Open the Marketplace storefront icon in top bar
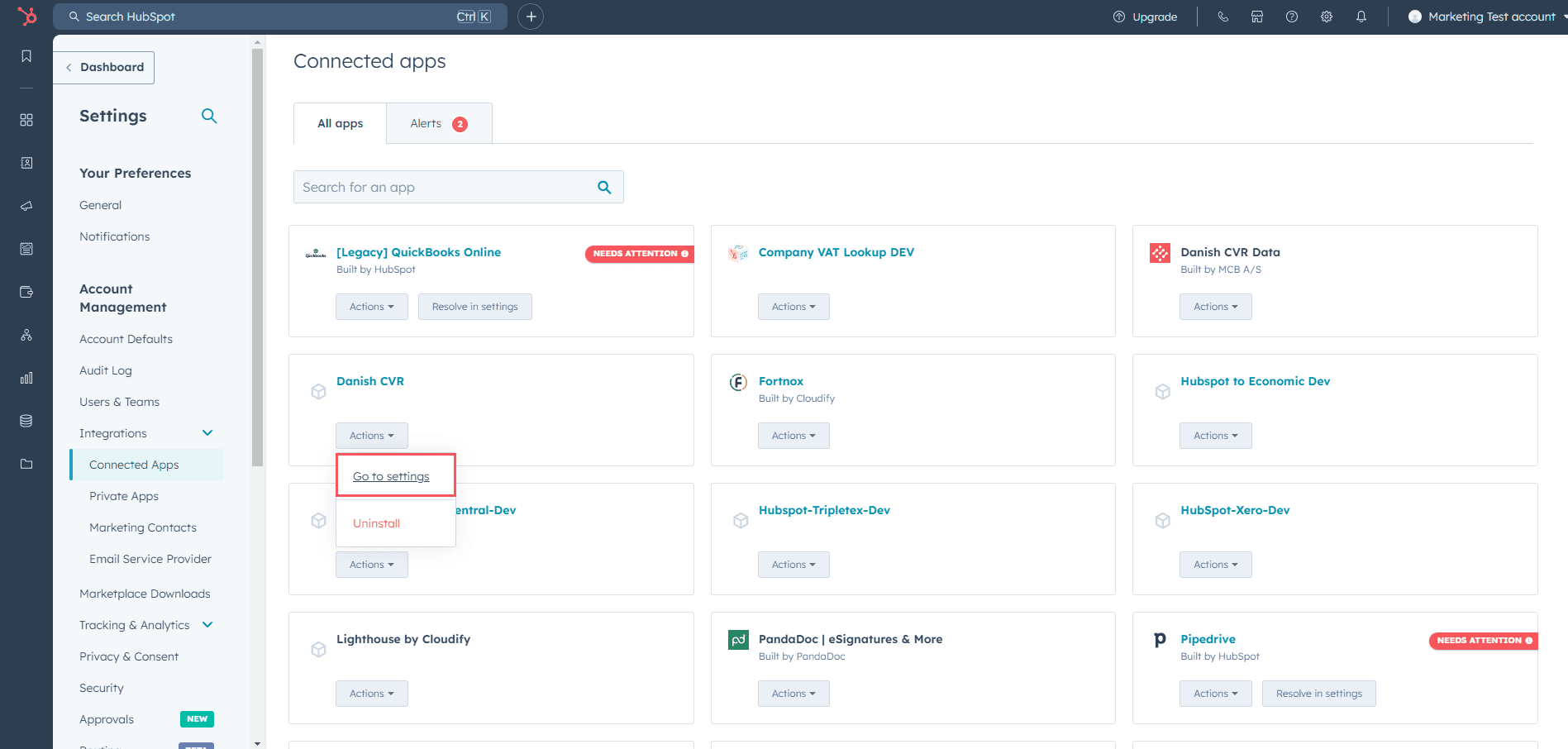The height and width of the screenshot is (749, 1568). [x=1257, y=17]
